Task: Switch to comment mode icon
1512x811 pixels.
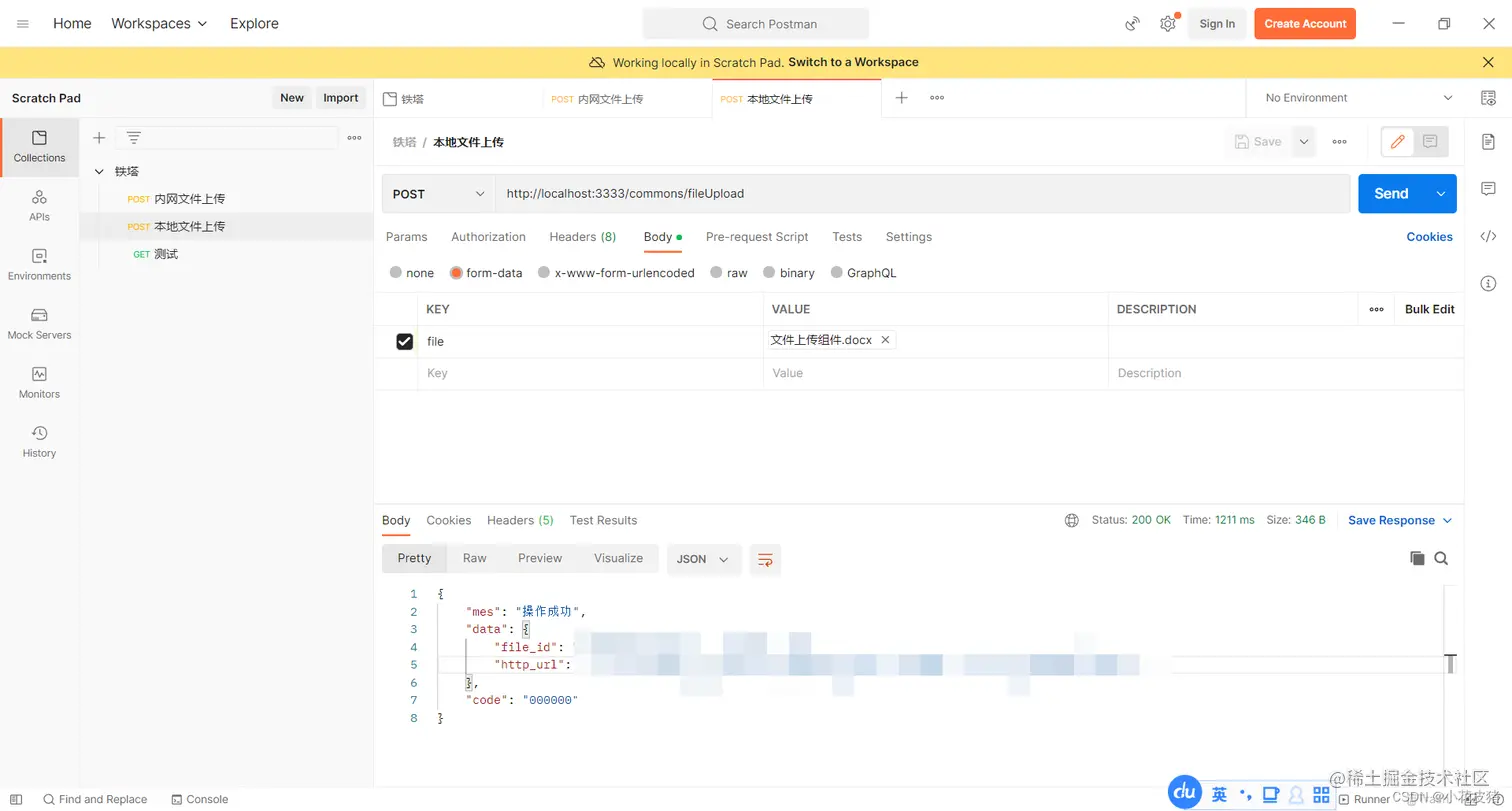Action: [x=1430, y=142]
